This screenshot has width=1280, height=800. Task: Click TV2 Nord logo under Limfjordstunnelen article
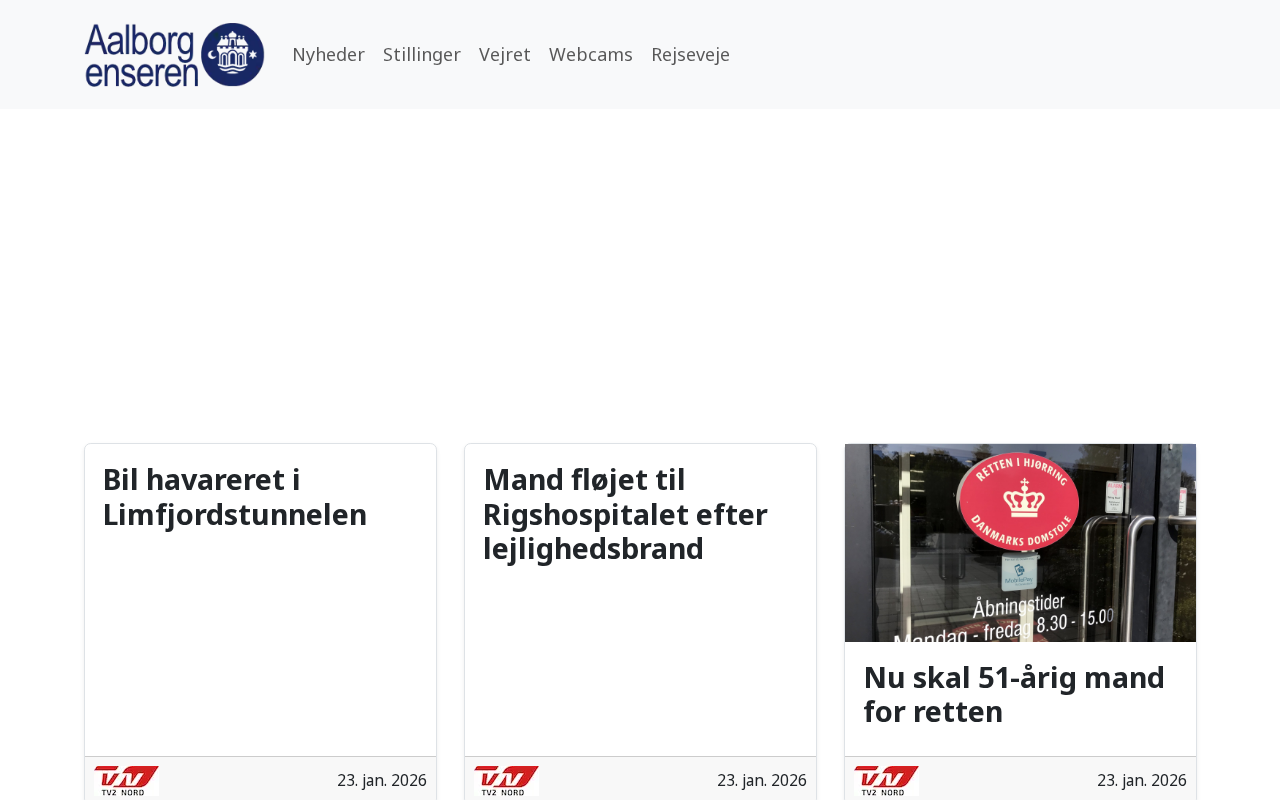coord(127,781)
